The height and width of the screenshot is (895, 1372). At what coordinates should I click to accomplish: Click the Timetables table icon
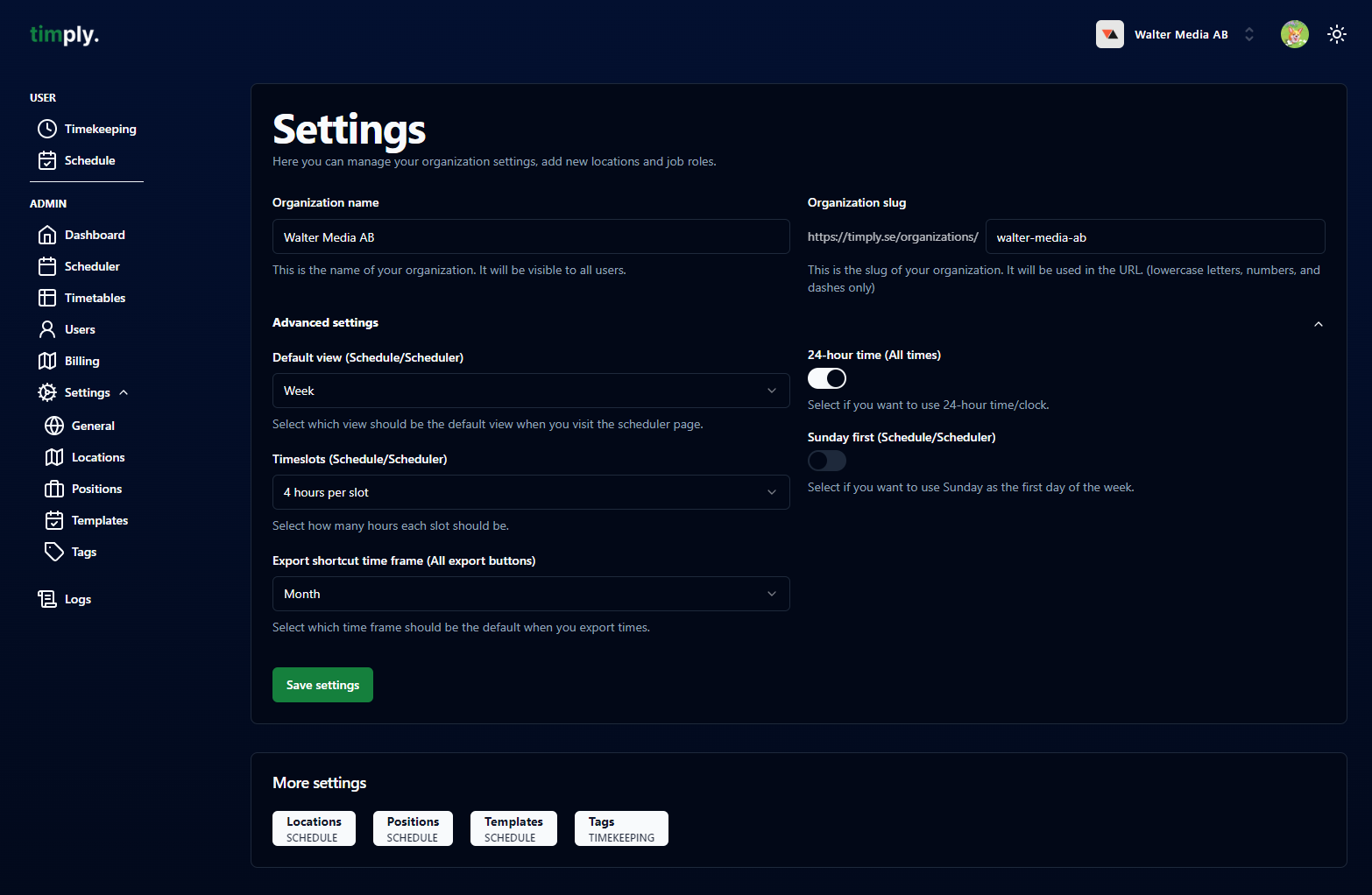(x=47, y=298)
